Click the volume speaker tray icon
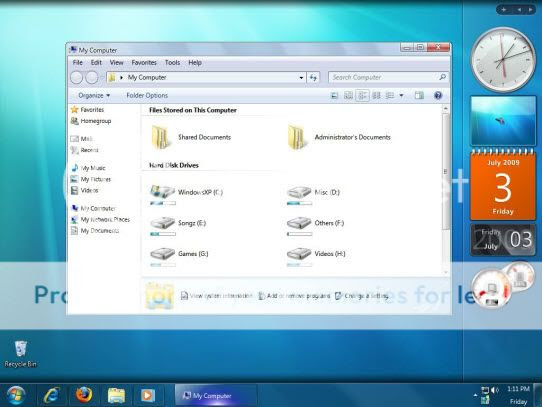The height and width of the screenshot is (407, 542). point(495,390)
